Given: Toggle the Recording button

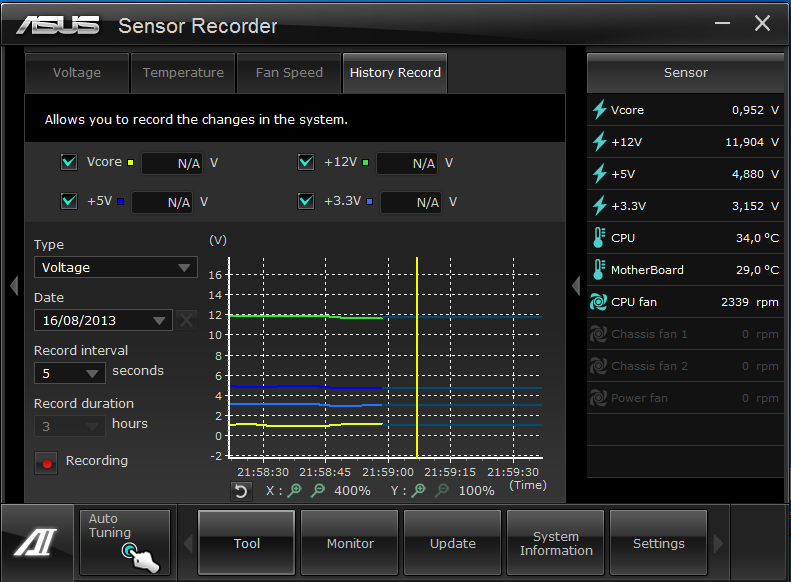Looking at the screenshot, I should click(x=46, y=462).
